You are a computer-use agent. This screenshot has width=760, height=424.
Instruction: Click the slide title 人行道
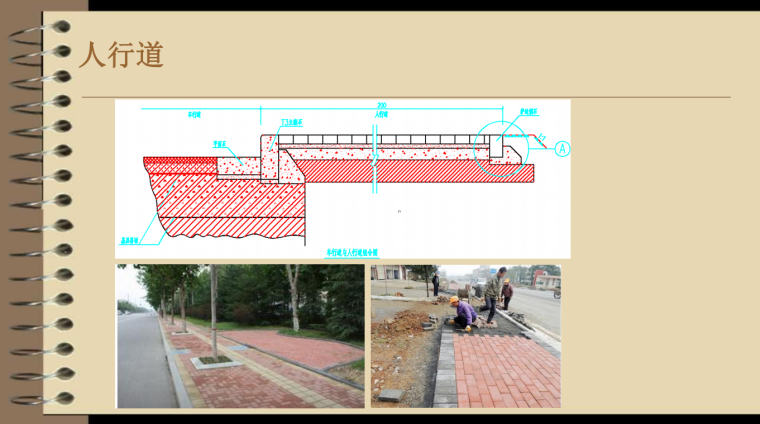point(121,55)
